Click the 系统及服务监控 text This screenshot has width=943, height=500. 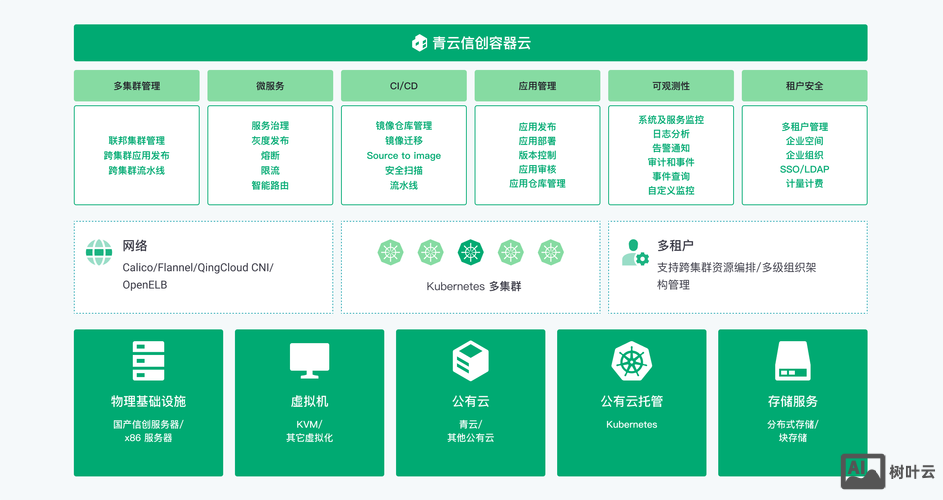tap(671, 119)
